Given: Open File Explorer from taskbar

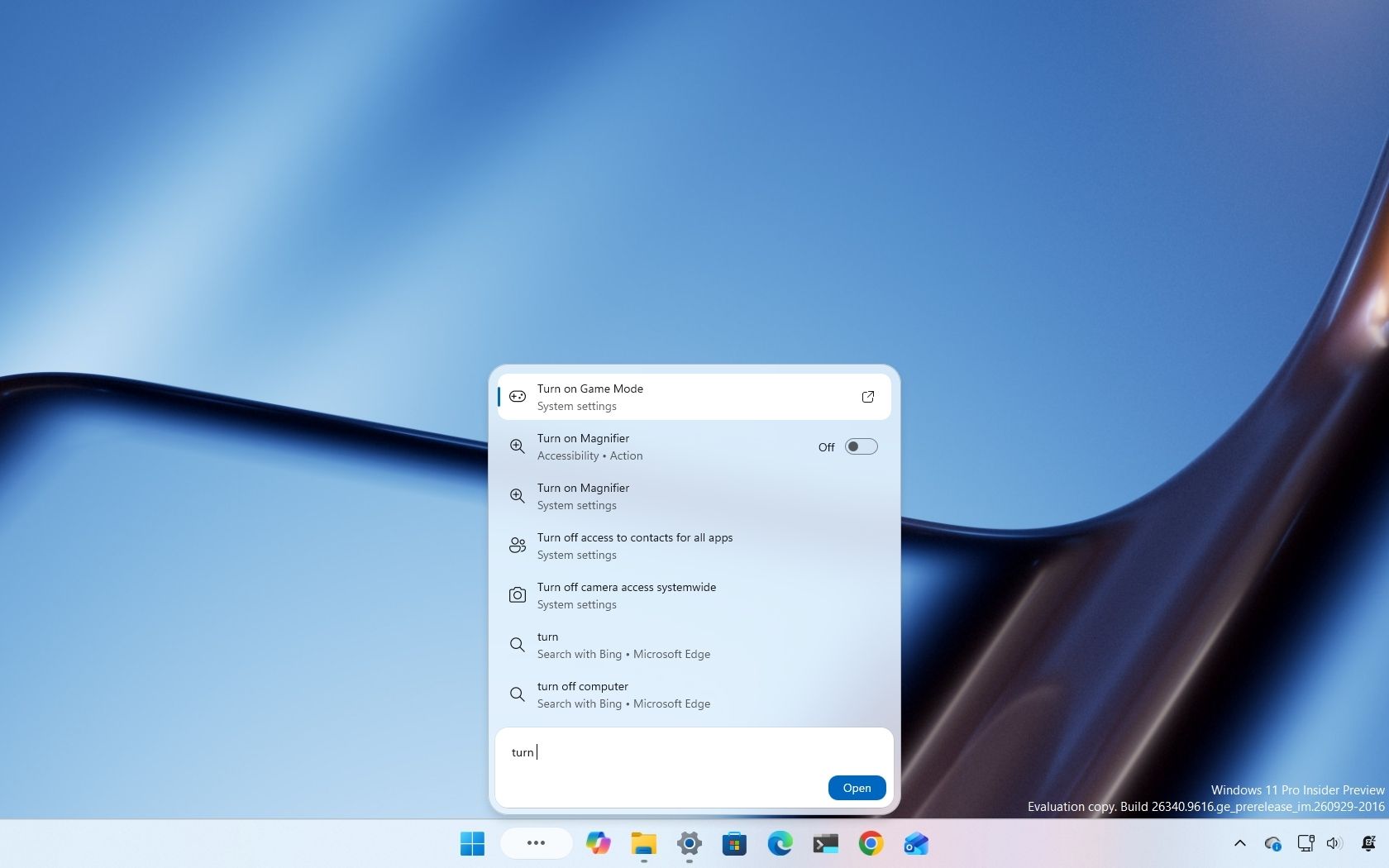Looking at the screenshot, I should (643, 843).
